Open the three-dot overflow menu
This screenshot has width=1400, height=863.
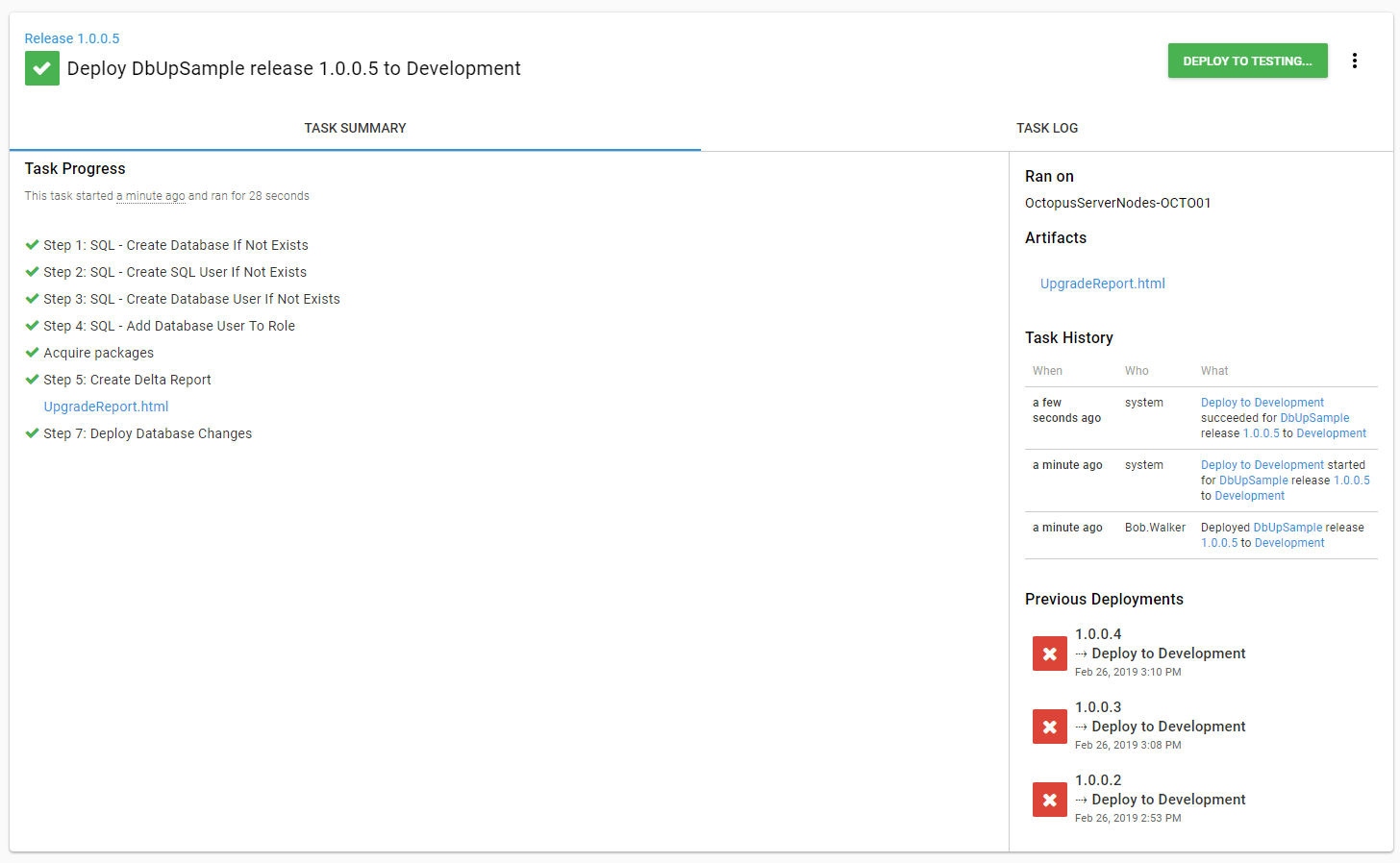point(1355,61)
